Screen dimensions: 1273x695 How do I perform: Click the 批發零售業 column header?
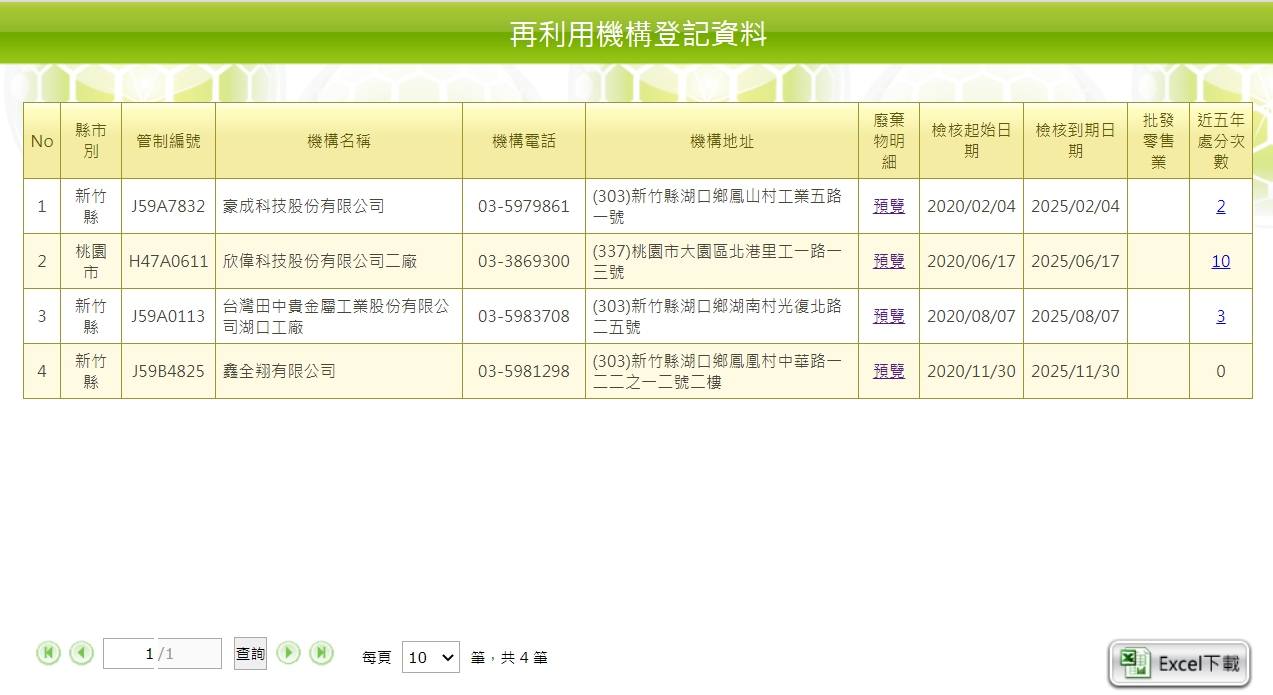[x=1158, y=141]
